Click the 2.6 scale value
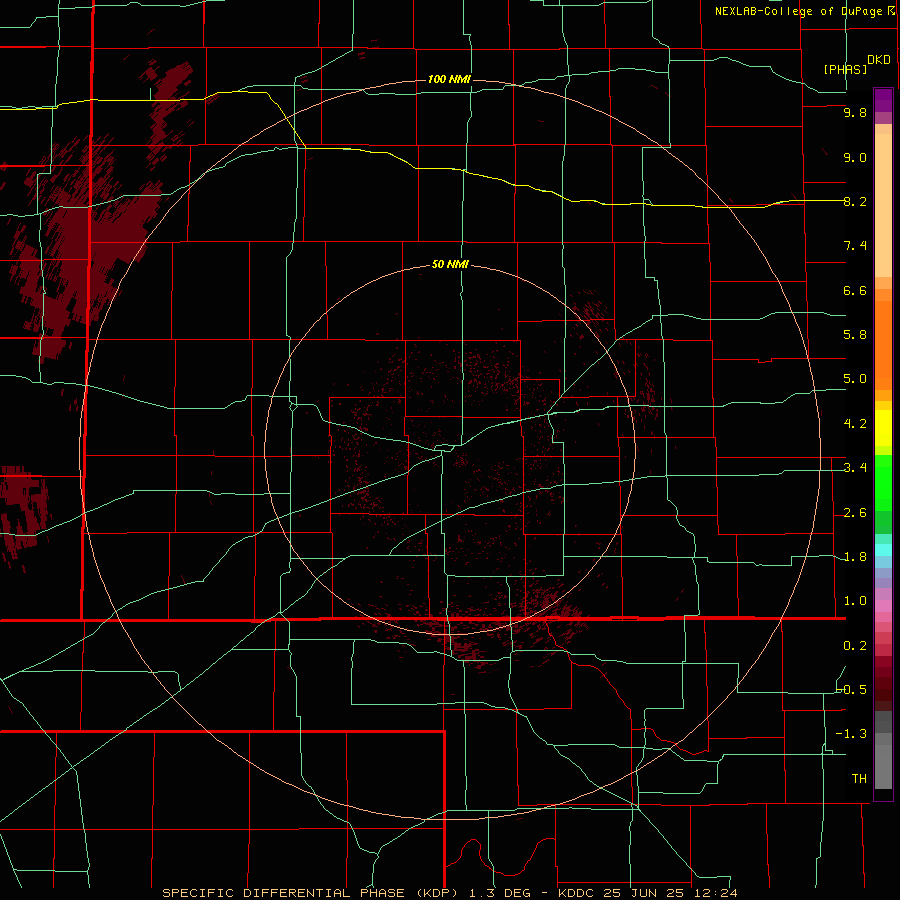 pyautogui.click(x=855, y=513)
